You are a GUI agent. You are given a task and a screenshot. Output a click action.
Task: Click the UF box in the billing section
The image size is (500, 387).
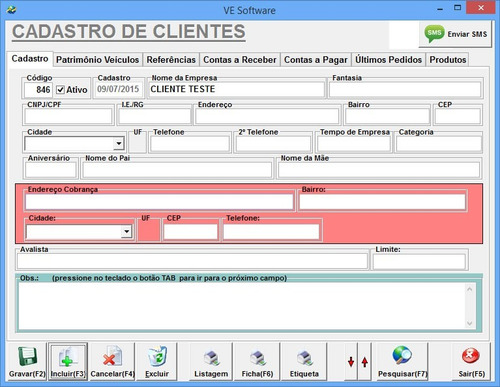(148, 232)
